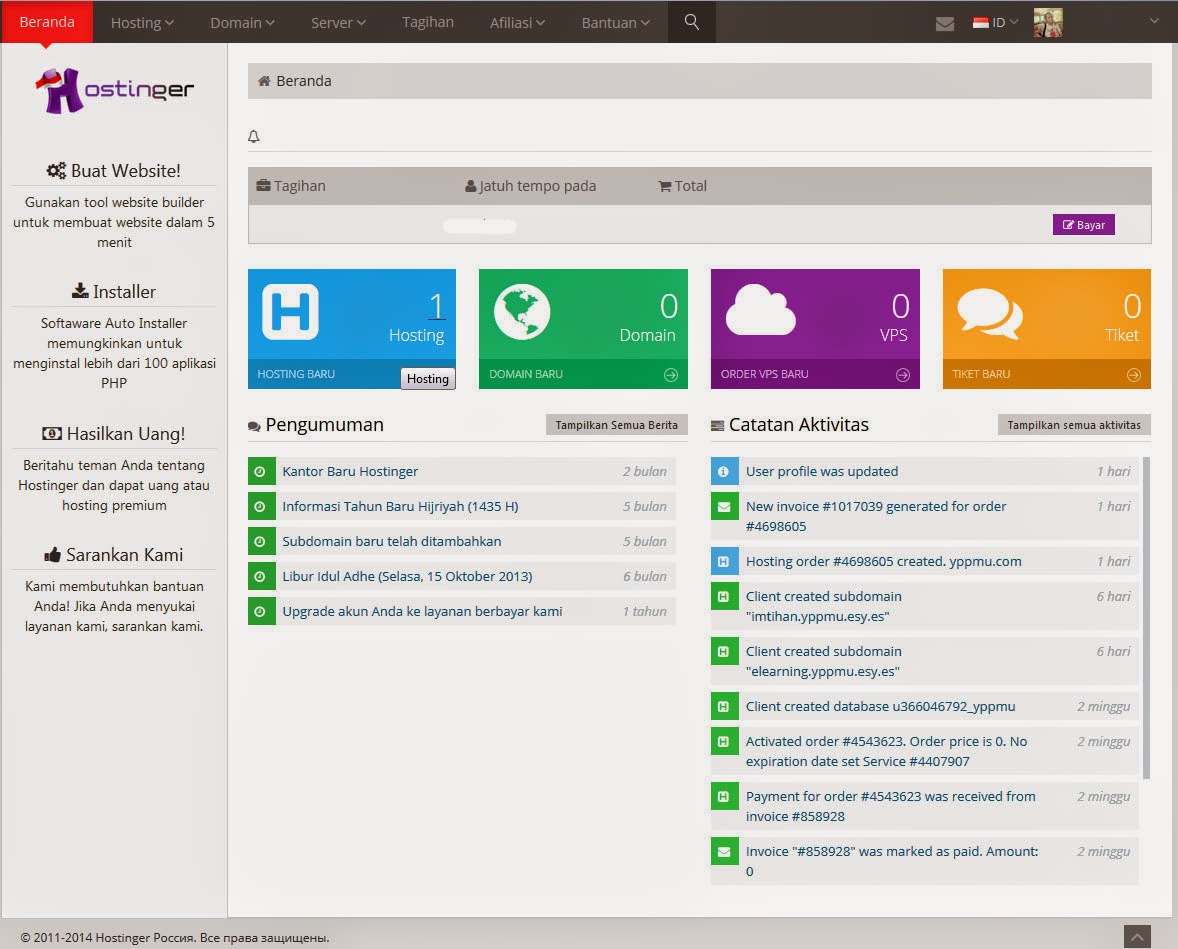1178x949 pixels.
Task: Click the user avatar photo
Action: (1048, 23)
